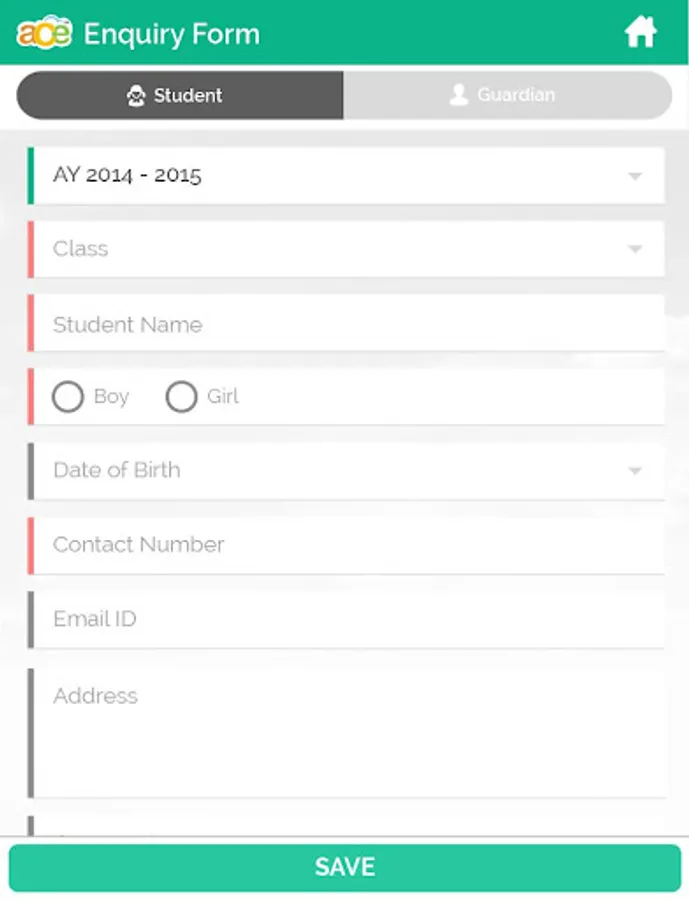Select the Boy radio button
The height and width of the screenshot is (900, 689).
pyautogui.click(x=68, y=397)
